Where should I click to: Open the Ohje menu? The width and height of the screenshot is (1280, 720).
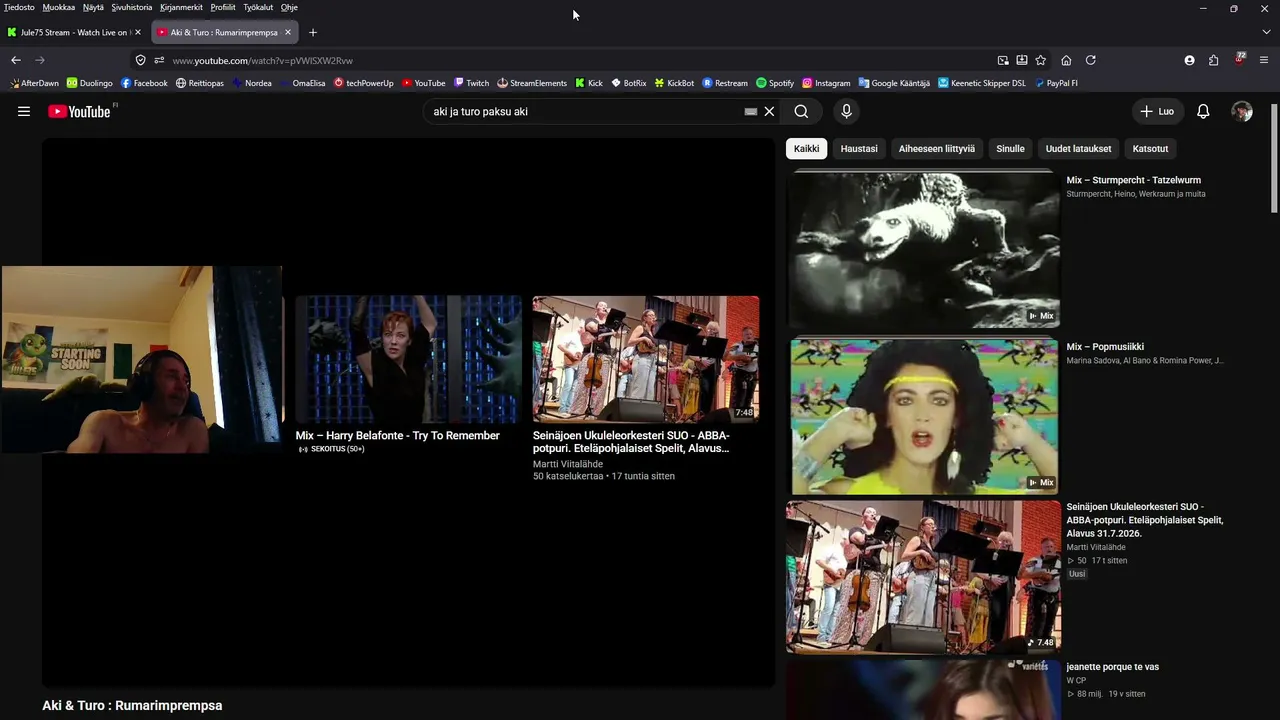[289, 7]
